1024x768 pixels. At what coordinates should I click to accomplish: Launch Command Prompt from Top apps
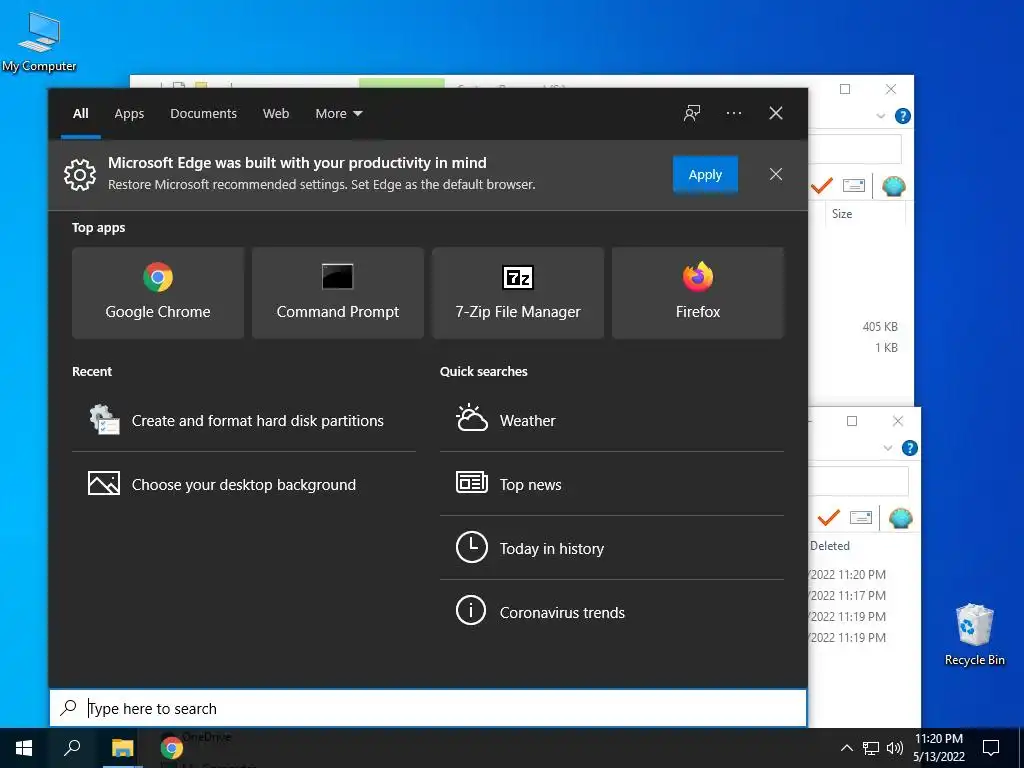[x=338, y=293]
